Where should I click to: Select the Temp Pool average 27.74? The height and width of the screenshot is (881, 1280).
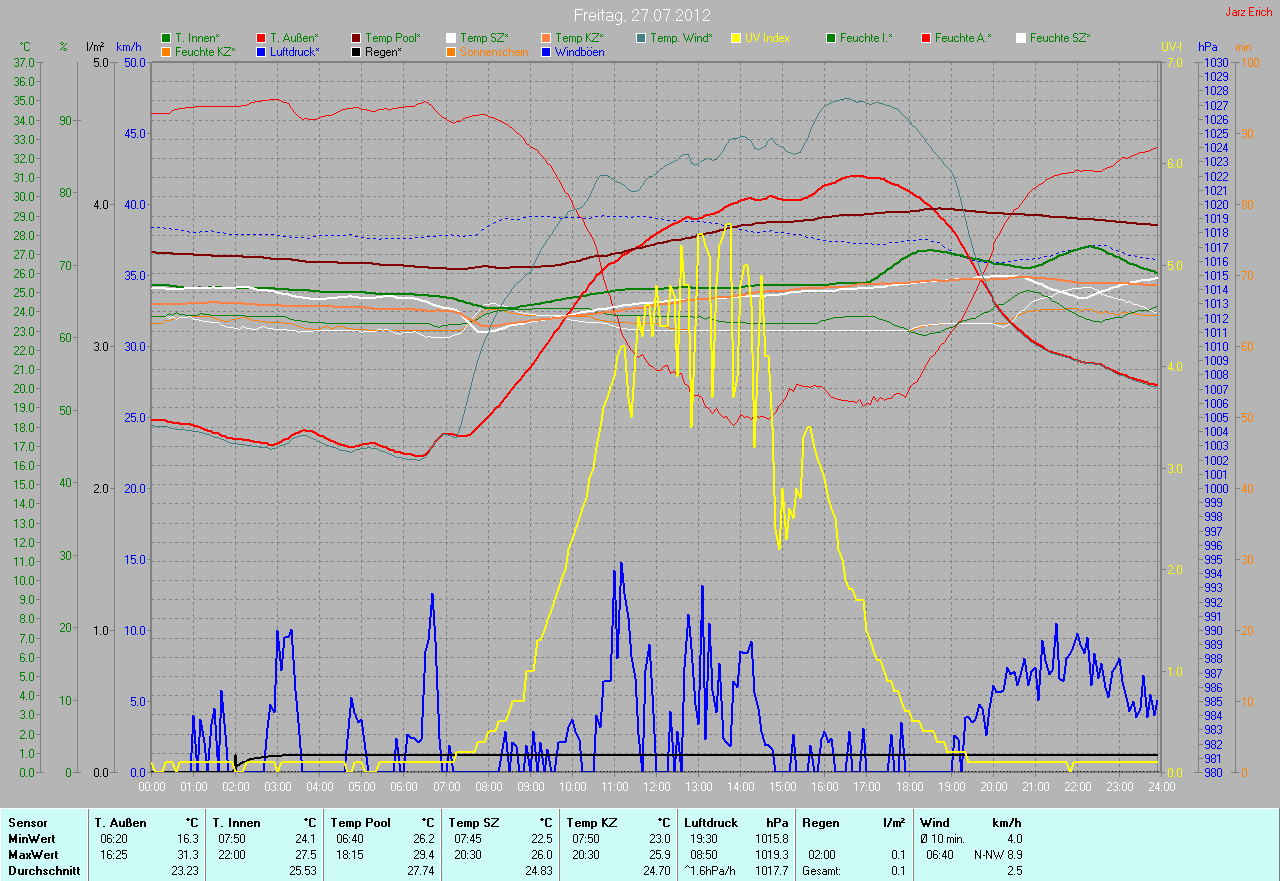(421, 871)
